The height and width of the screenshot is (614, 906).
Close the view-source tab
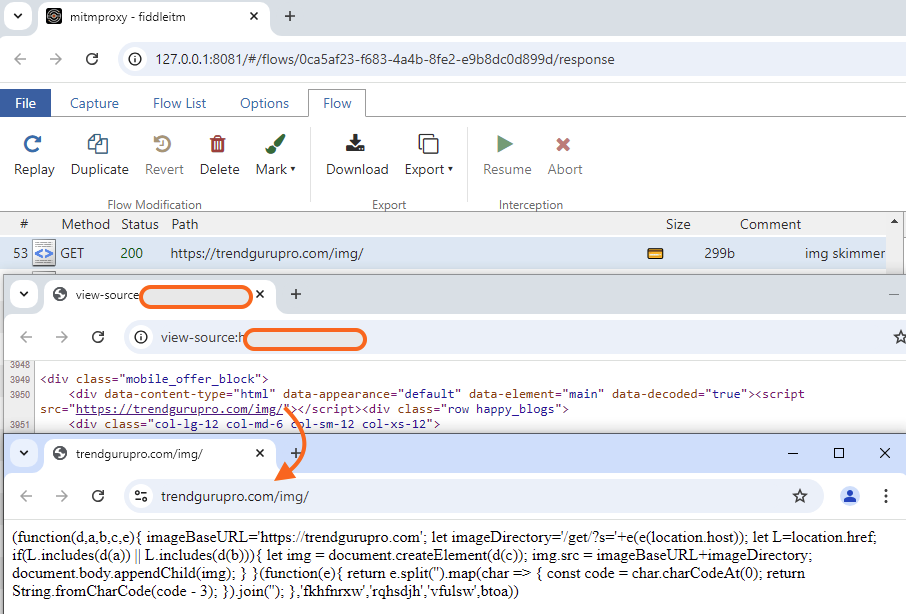click(260, 295)
